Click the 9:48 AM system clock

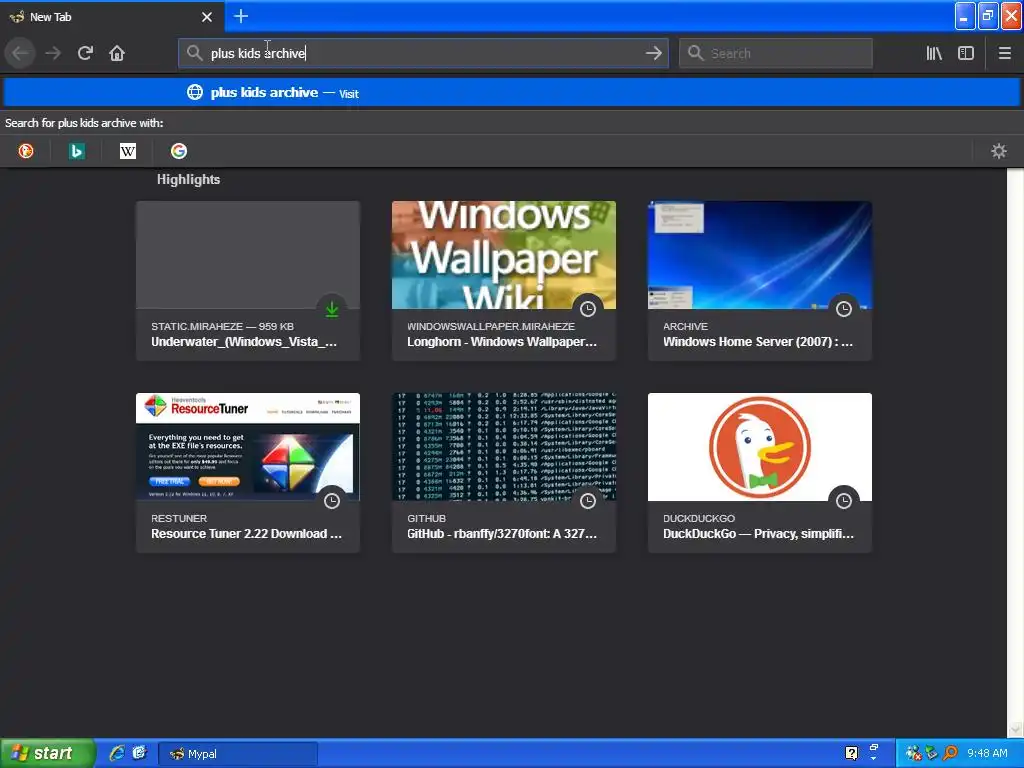987,753
